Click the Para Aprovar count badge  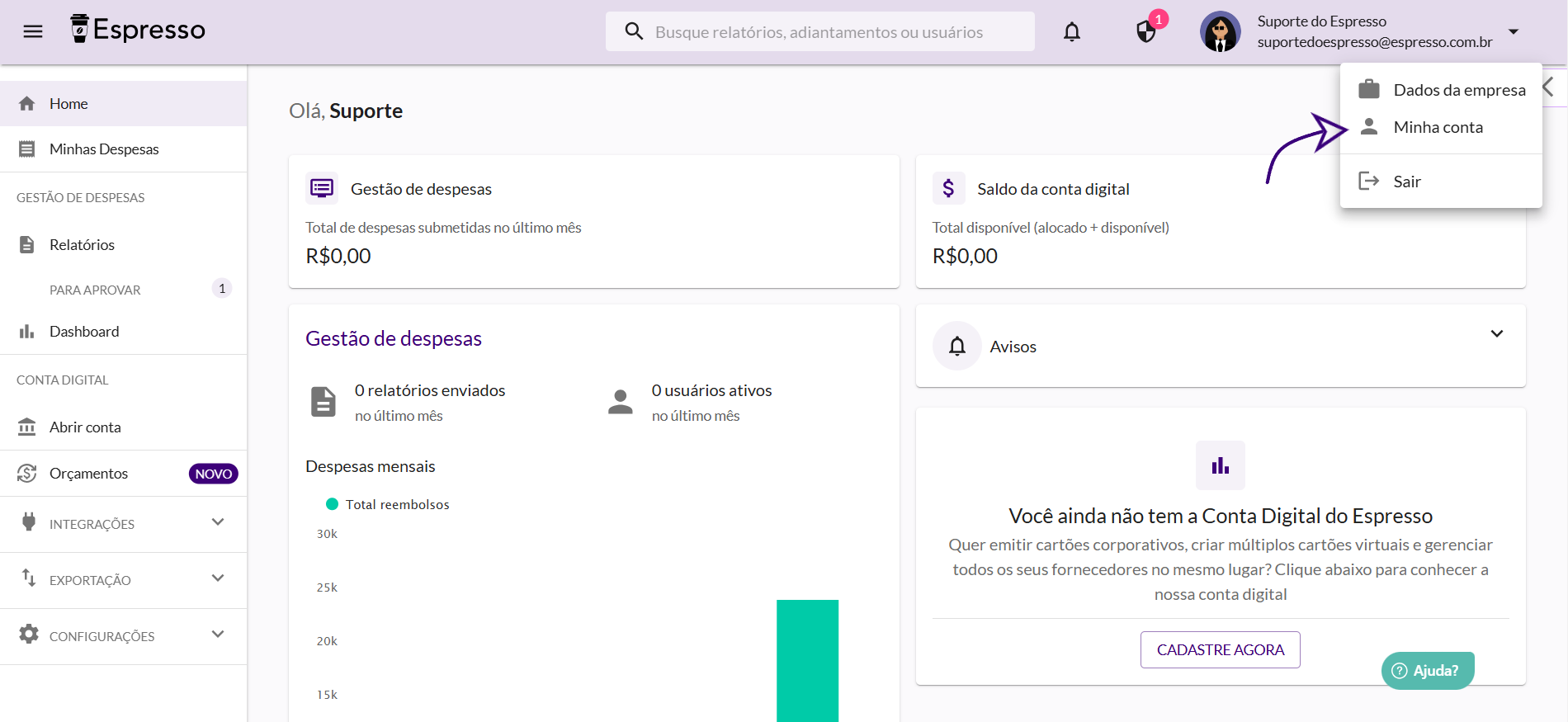click(222, 288)
